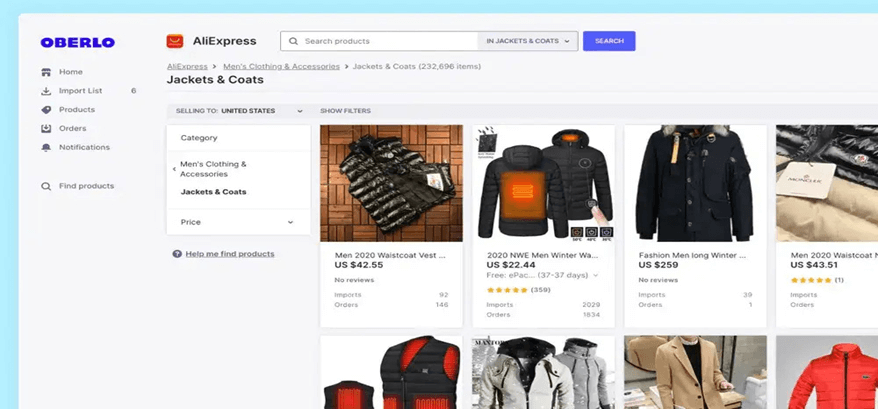Open Help me find products link
The height and width of the screenshot is (409, 878).
coord(229,254)
